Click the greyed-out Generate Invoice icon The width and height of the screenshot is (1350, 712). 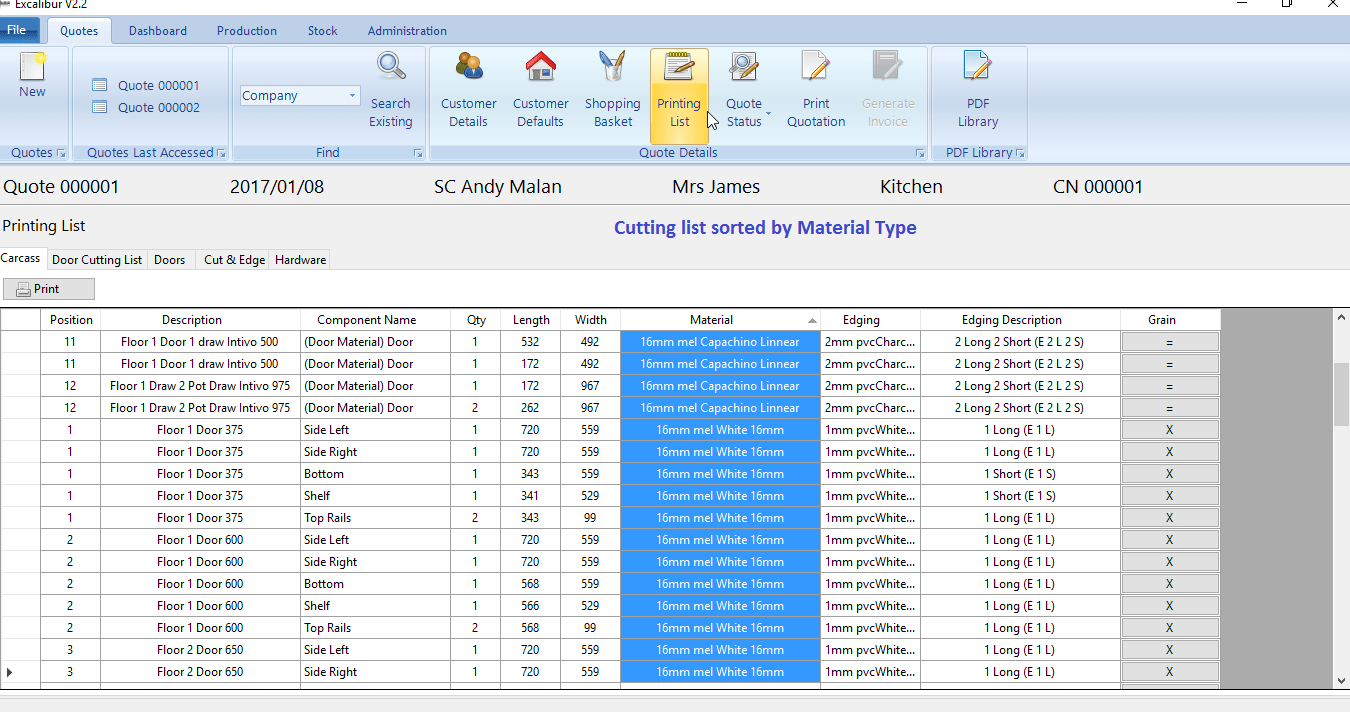(887, 67)
